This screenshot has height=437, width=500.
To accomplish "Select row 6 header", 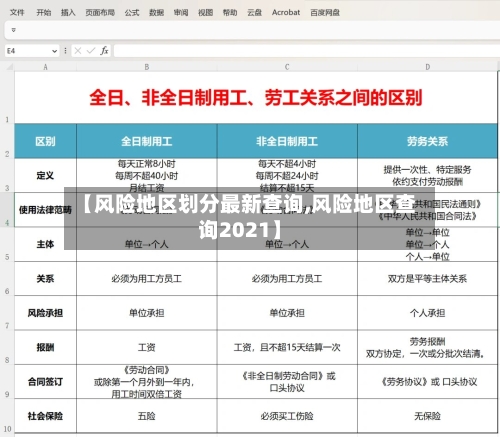I will (x=7, y=278).
